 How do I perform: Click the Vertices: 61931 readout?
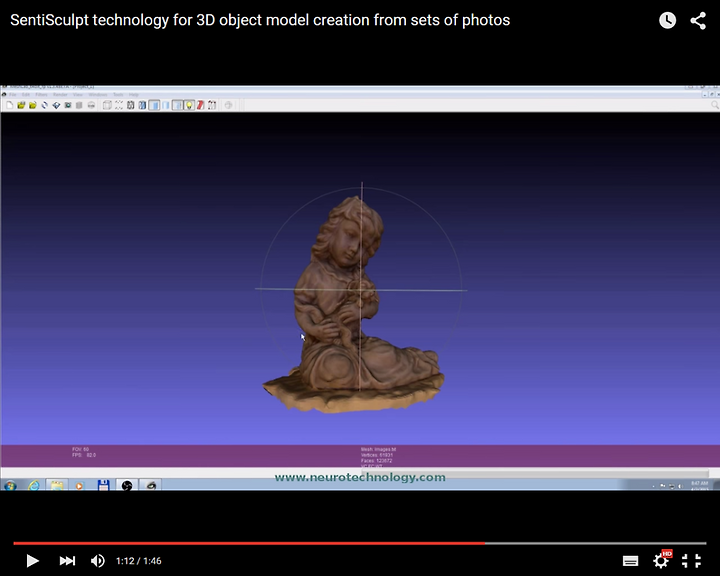coord(377,455)
